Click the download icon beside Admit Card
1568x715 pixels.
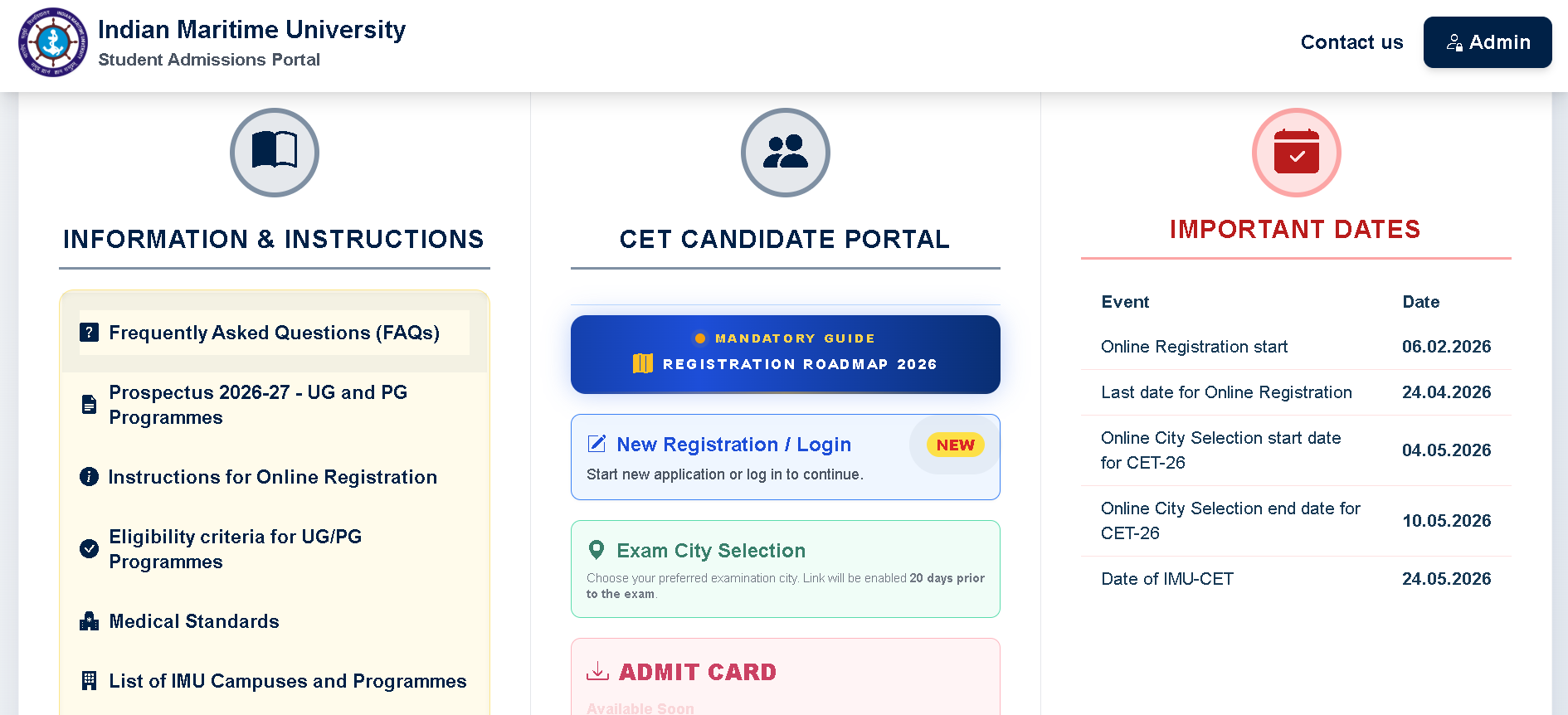pos(597,670)
